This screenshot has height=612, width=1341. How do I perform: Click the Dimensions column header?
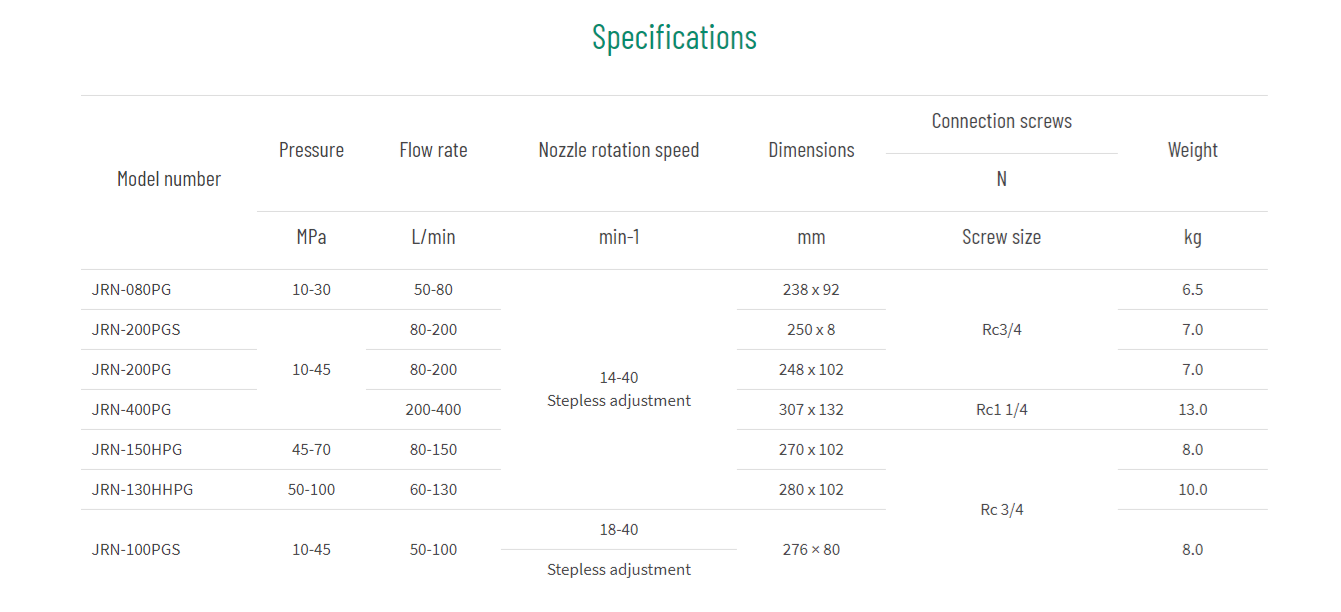pos(811,150)
